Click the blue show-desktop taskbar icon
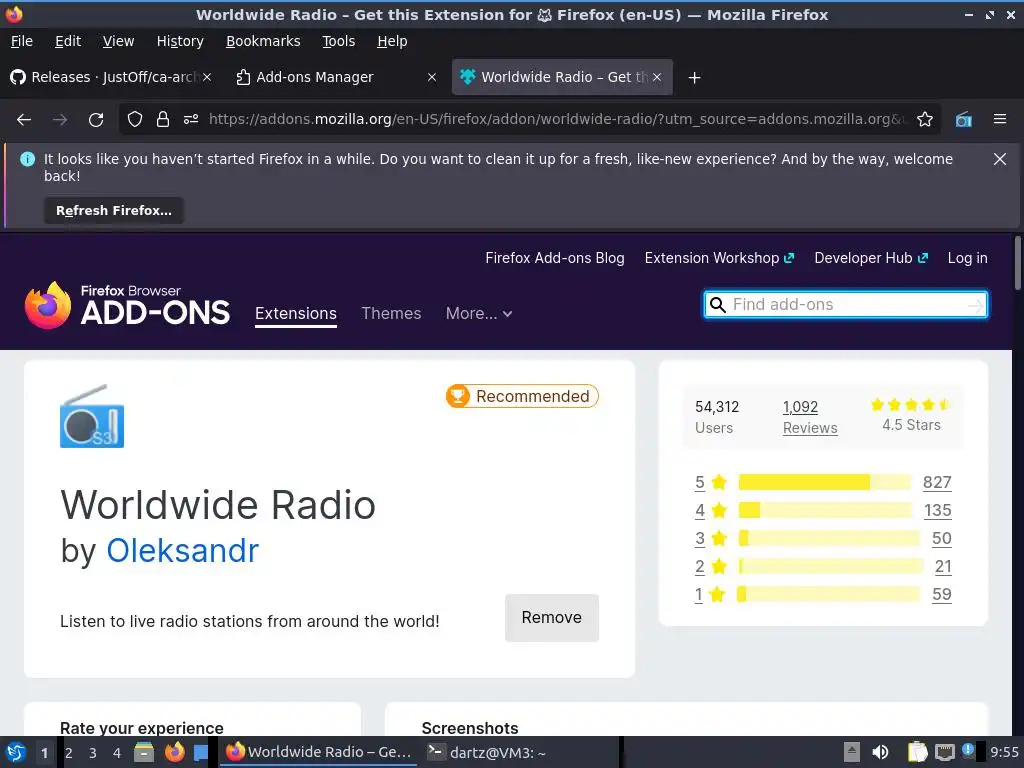 coord(201,752)
